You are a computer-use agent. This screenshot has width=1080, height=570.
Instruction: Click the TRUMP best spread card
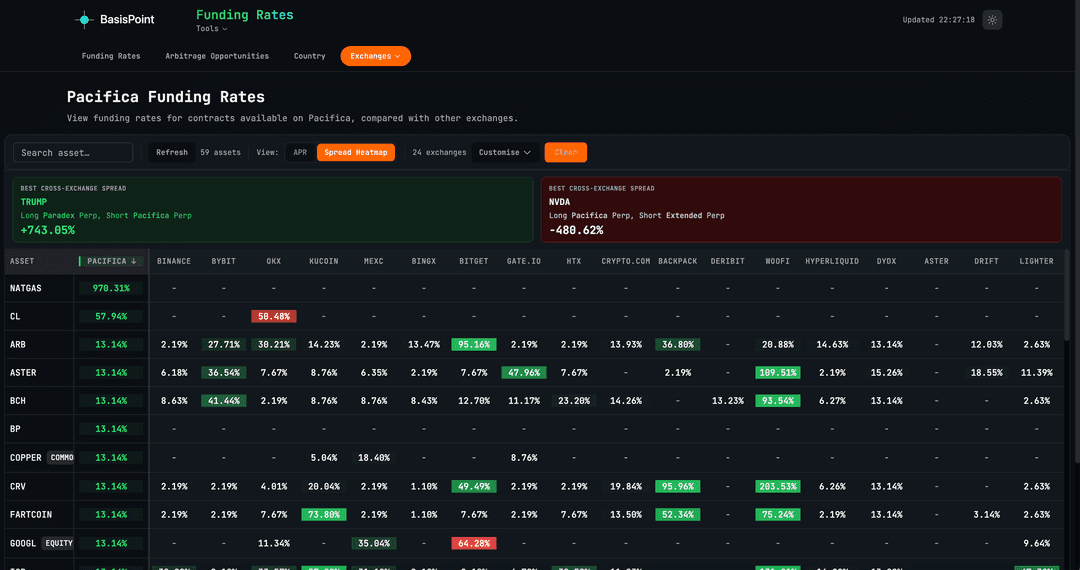coord(272,210)
